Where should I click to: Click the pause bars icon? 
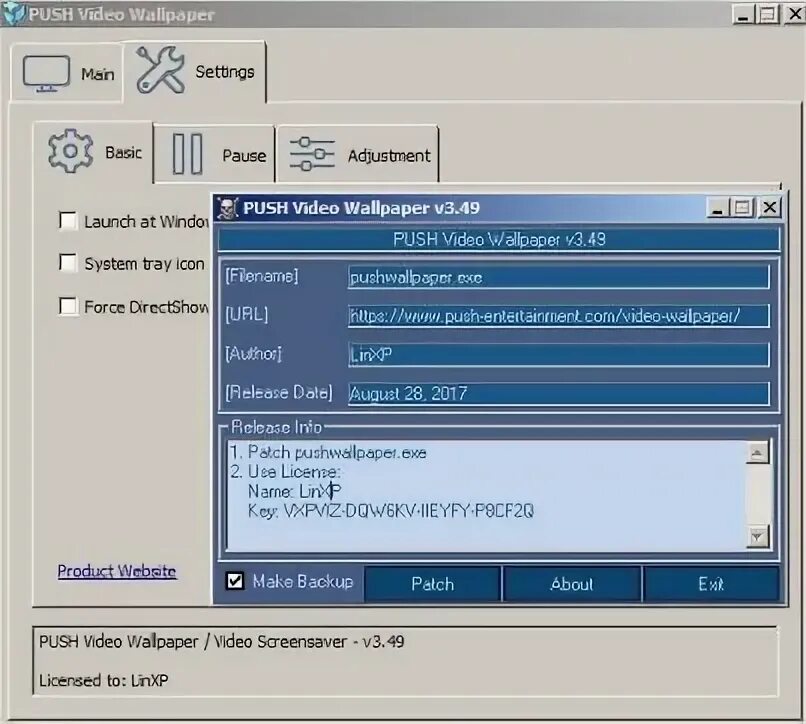(187, 154)
